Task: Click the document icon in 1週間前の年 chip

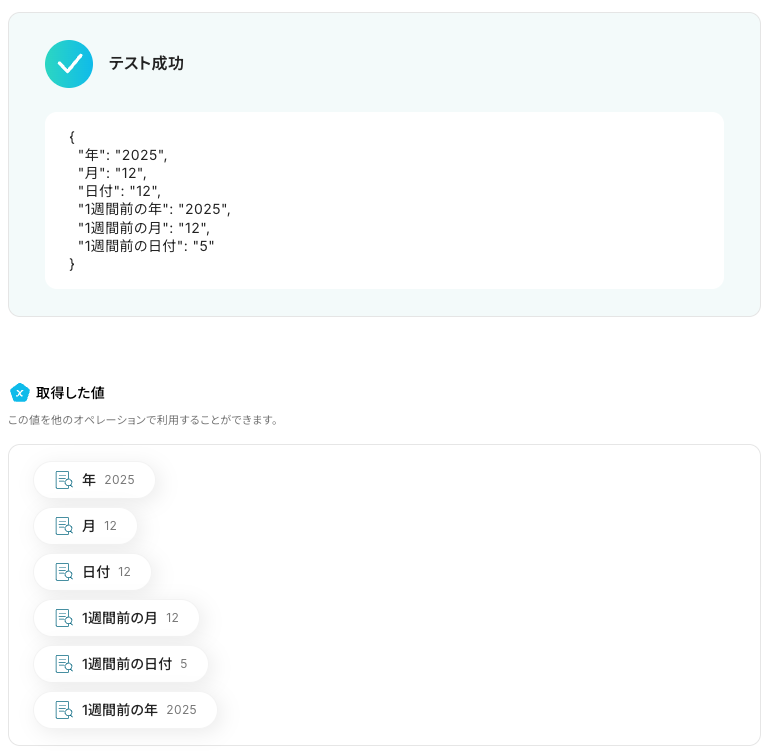Action: click(x=64, y=710)
